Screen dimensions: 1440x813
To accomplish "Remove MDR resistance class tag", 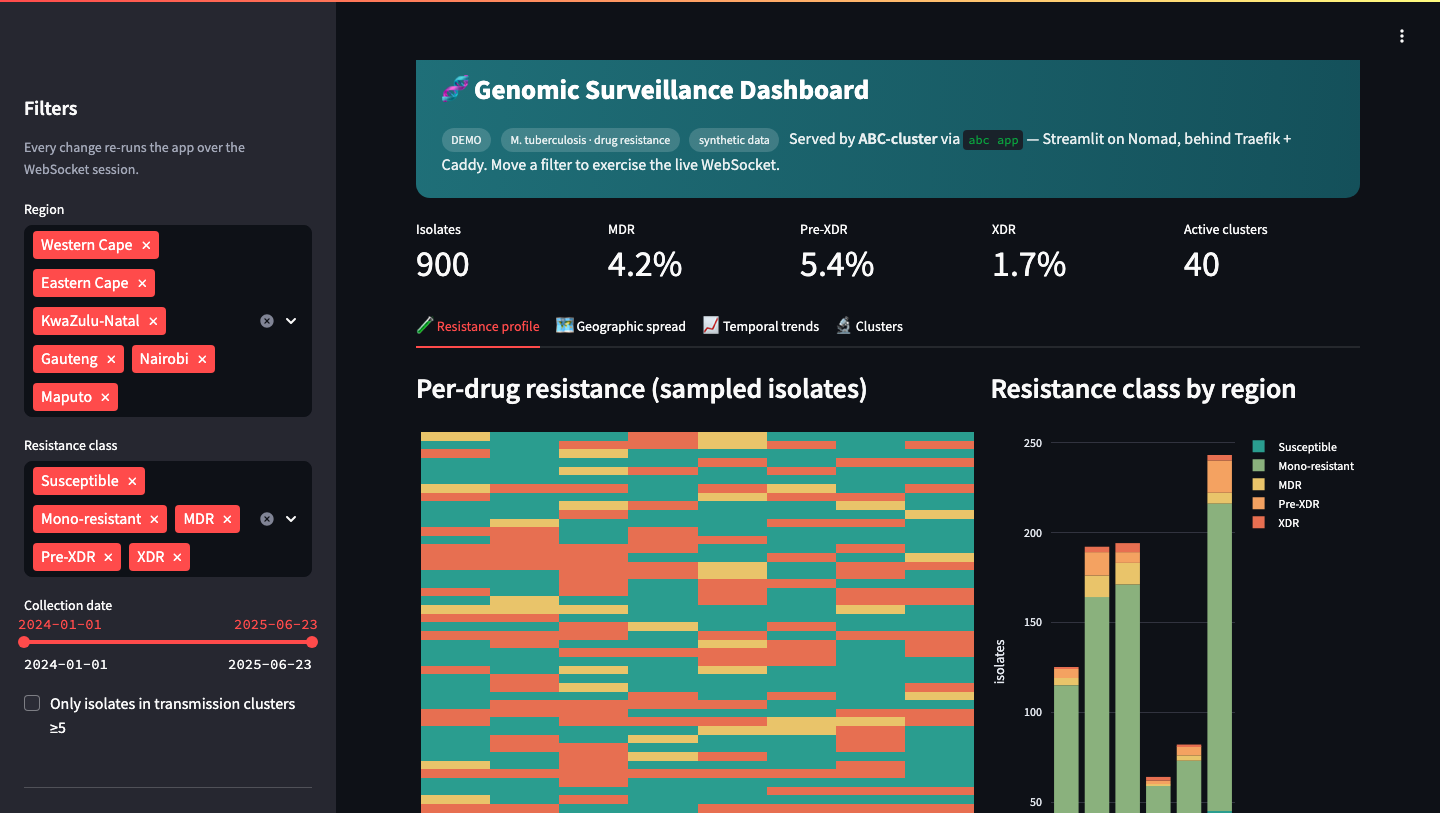I will 227,519.
